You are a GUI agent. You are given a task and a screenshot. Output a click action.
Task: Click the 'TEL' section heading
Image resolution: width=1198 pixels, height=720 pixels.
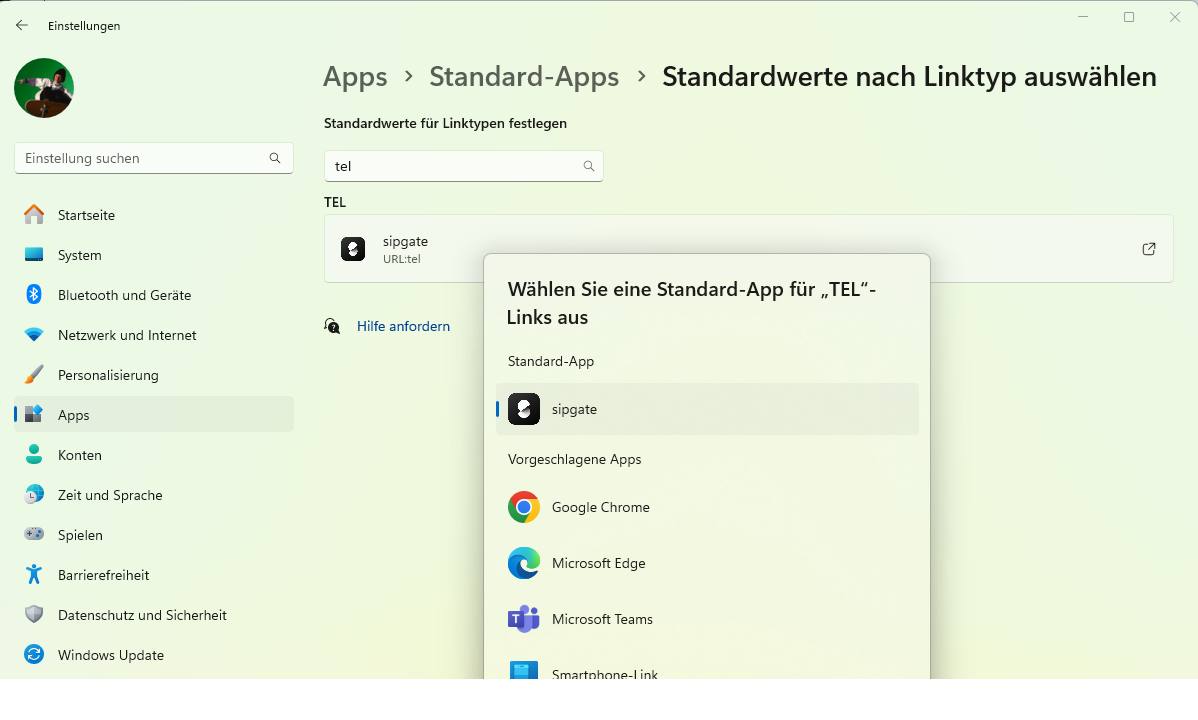tap(335, 203)
